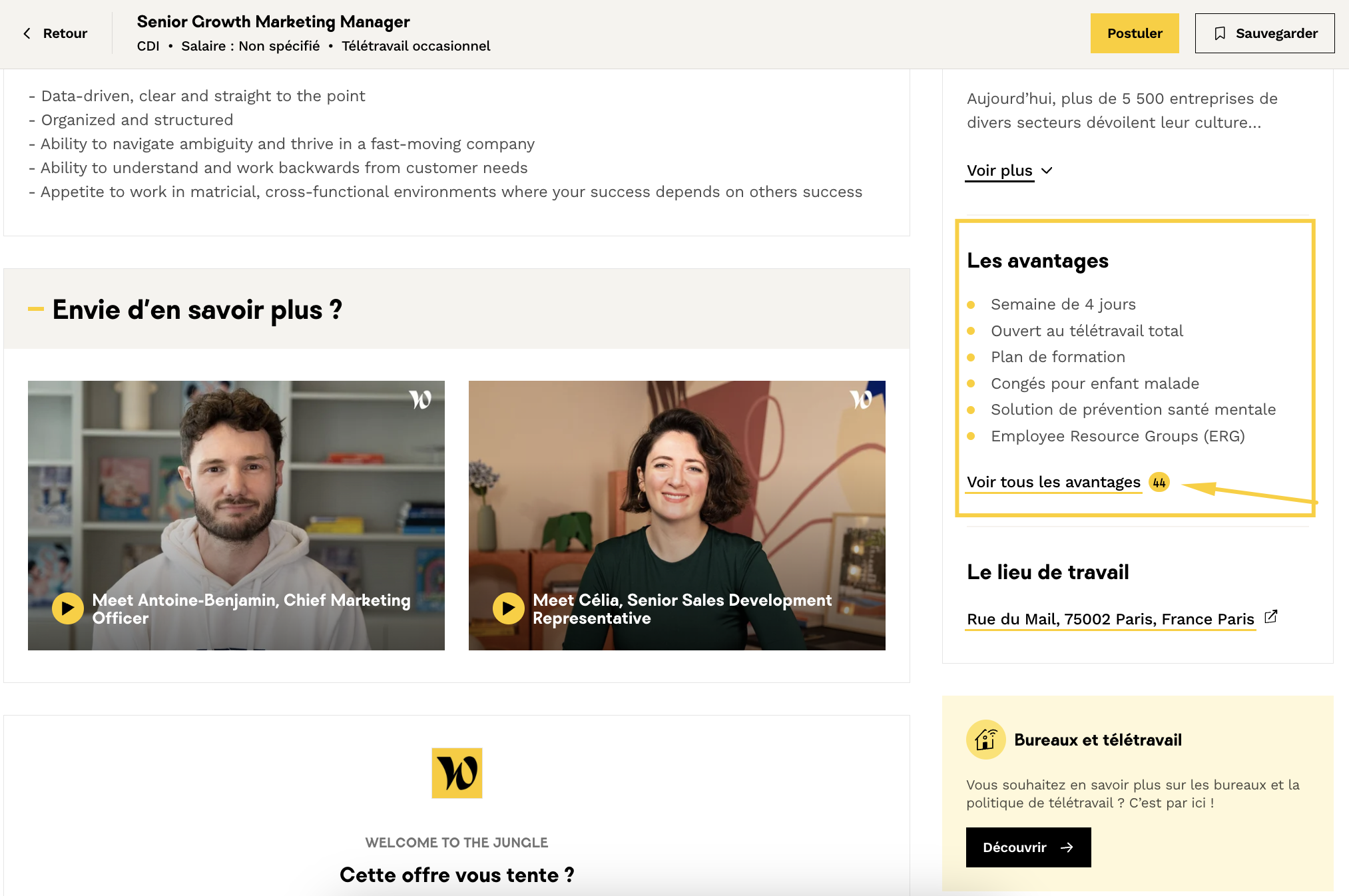Expand the company description with Voir plus
Viewport: 1349px width, 896px height.
pos(999,170)
